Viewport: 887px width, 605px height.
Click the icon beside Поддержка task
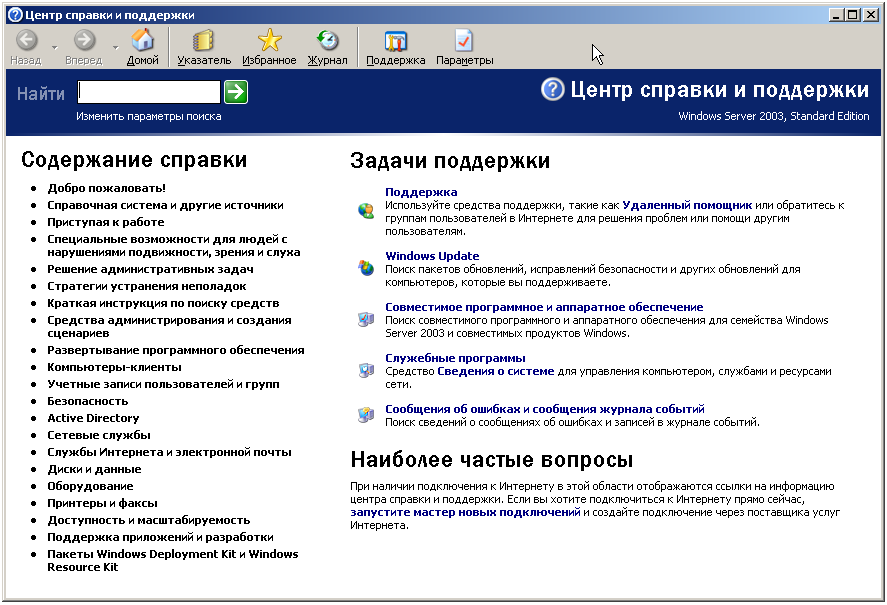[x=366, y=211]
